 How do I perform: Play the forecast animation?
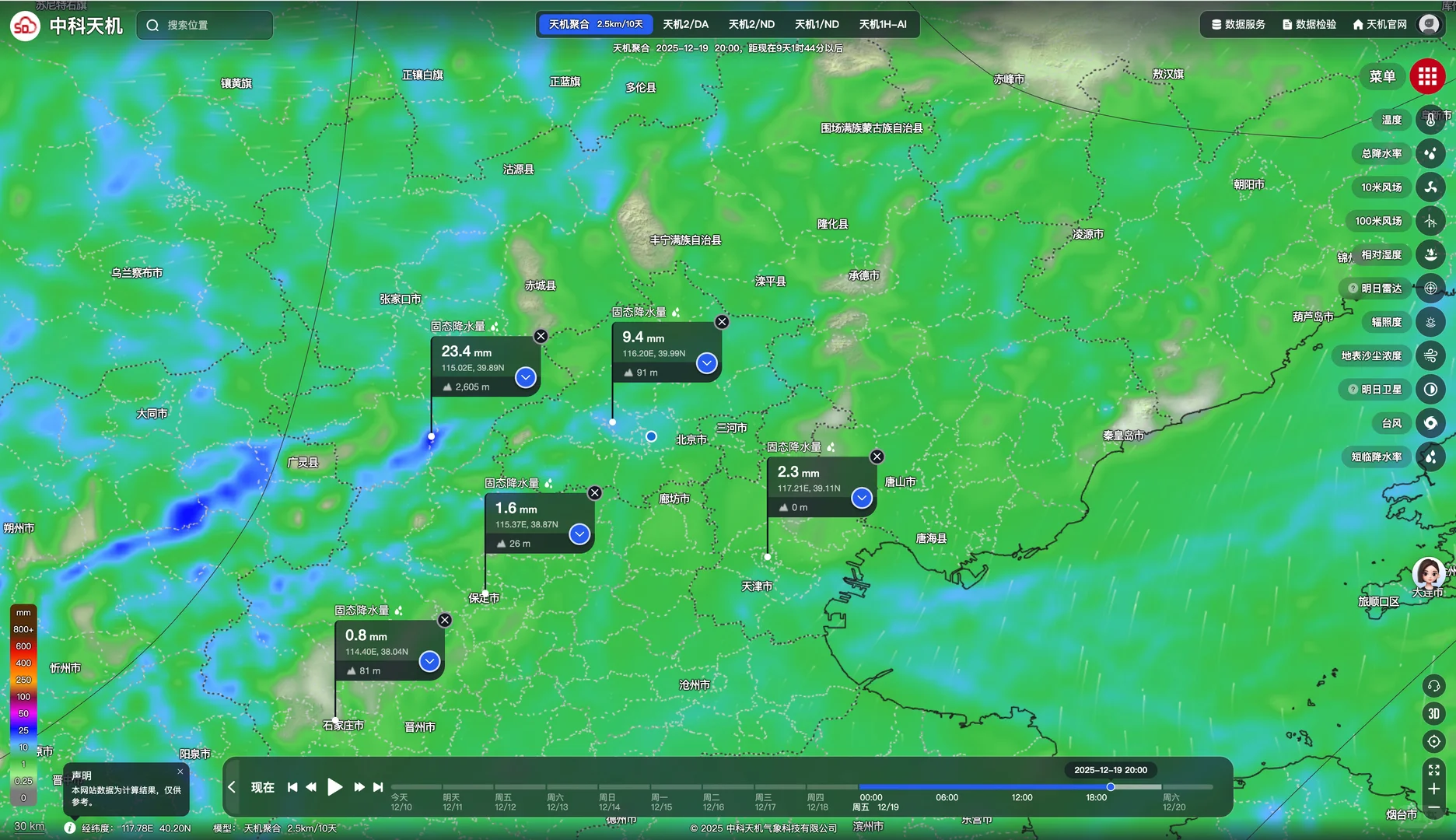tap(334, 787)
